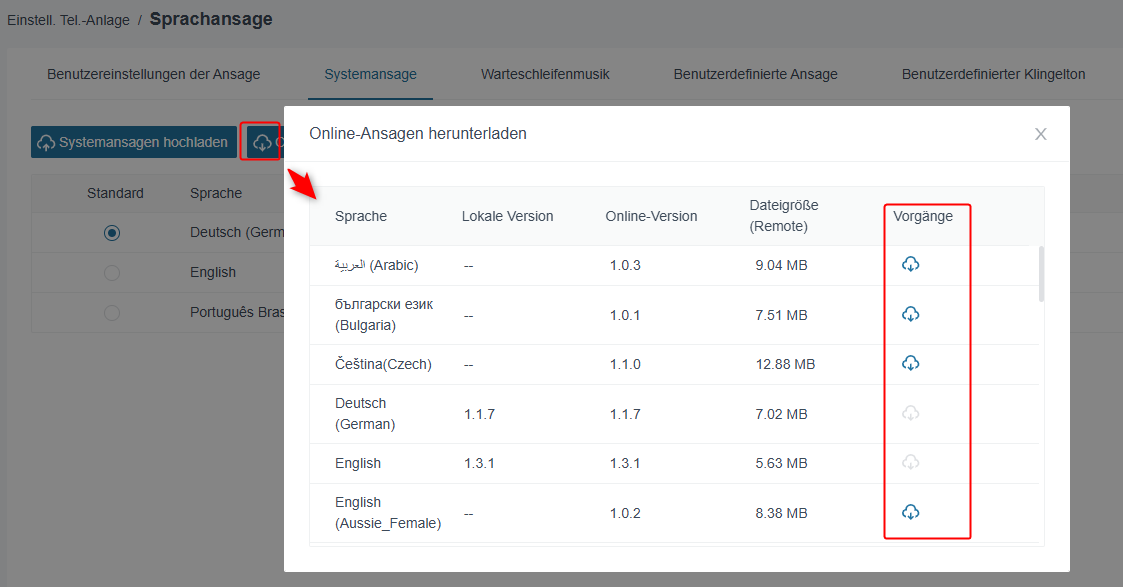
Task: Click the Sprachansage page title
Action: pos(211,19)
